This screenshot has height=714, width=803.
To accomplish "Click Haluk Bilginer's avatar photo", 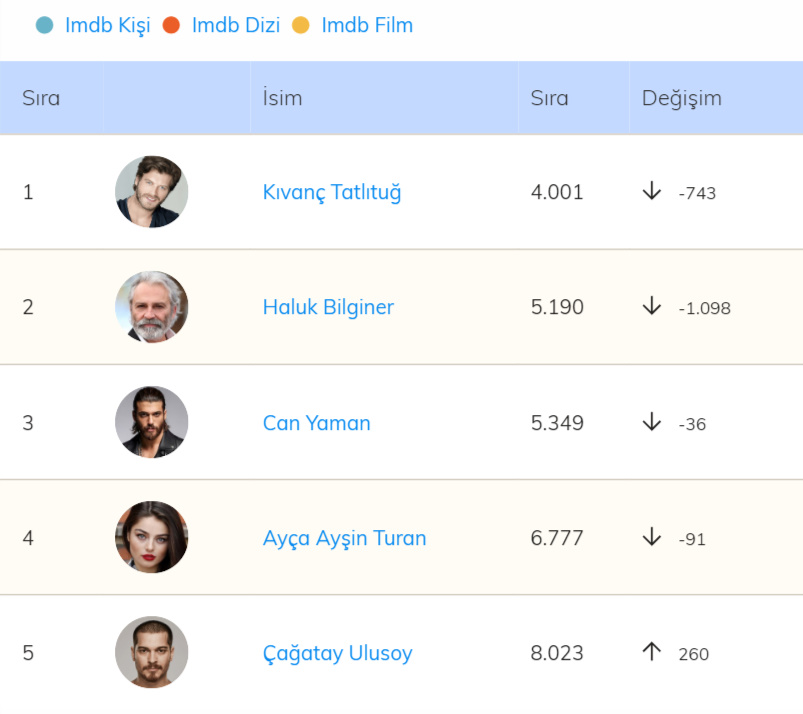I will [151, 307].
